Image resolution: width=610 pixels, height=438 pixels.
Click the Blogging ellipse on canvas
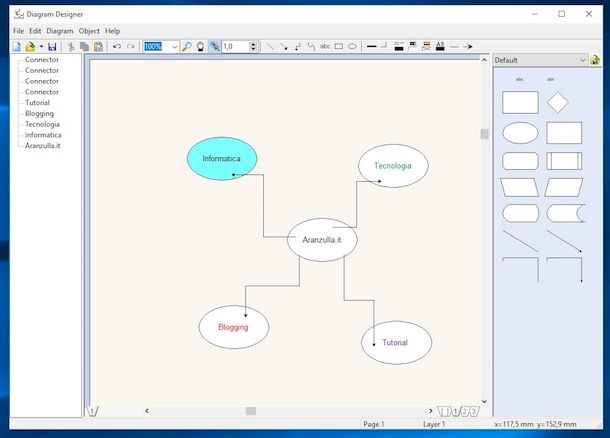pyautogui.click(x=233, y=327)
